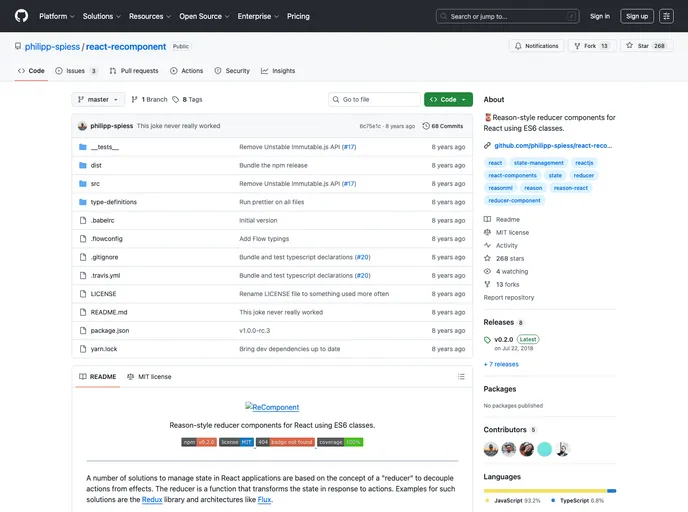The image size is (688, 512).
Task: Open the 68 Commits link
Action: click(443, 126)
